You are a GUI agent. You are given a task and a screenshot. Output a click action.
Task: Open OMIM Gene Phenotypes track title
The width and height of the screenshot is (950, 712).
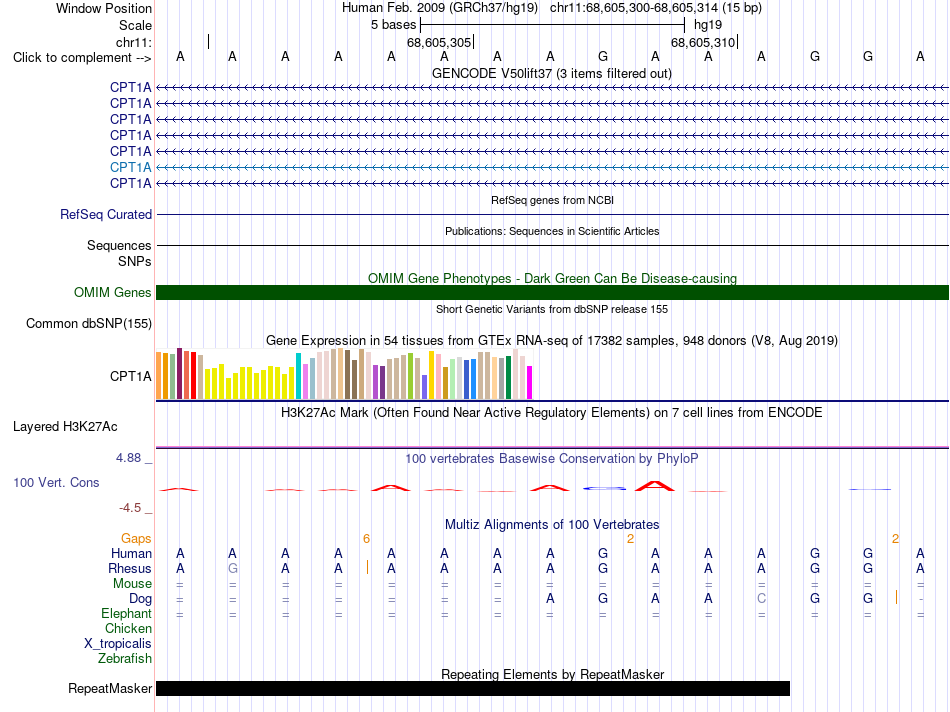[552, 278]
